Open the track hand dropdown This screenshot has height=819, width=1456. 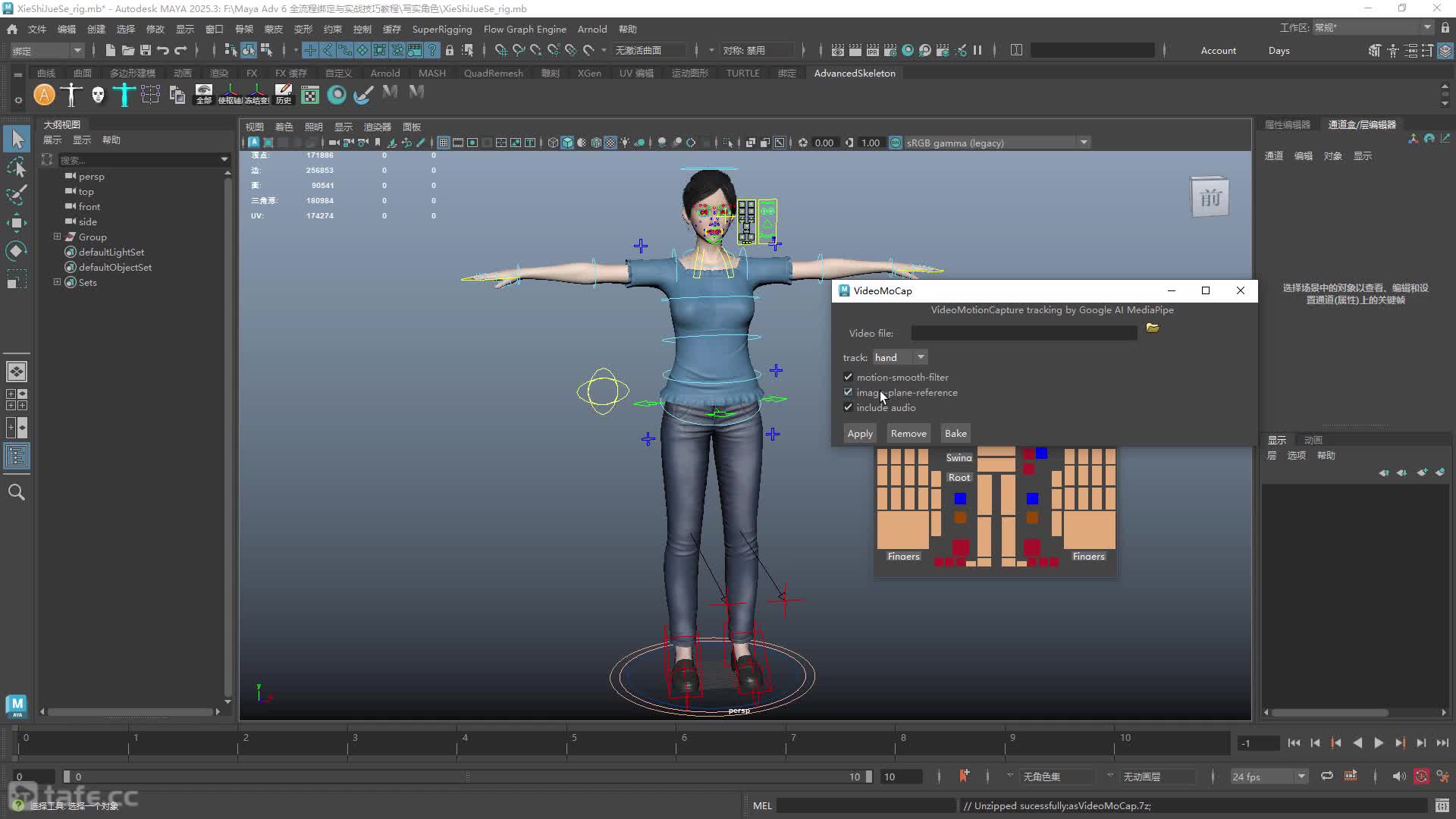pos(899,357)
